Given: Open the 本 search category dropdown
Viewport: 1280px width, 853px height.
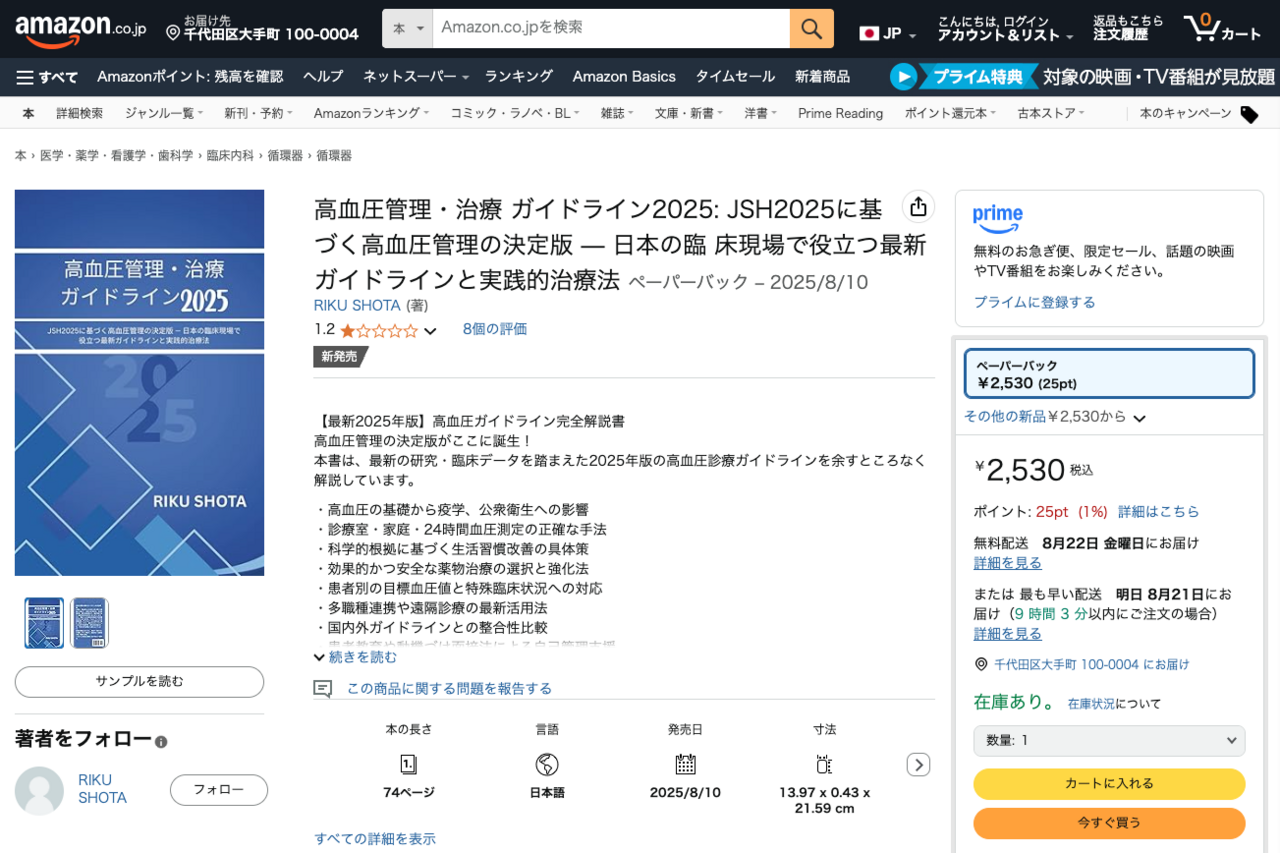Looking at the screenshot, I should [408, 28].
